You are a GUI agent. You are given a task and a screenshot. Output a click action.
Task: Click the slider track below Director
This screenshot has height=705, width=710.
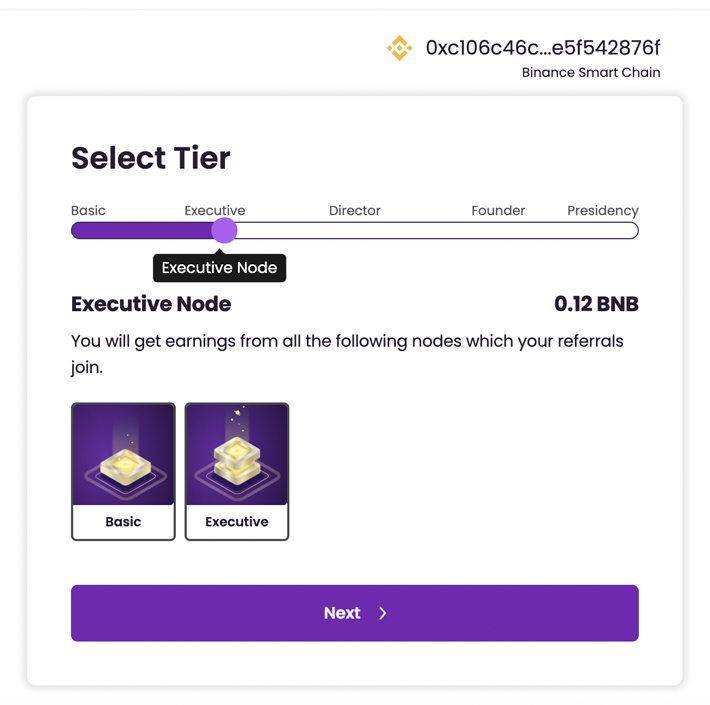[x=355, y=231]
